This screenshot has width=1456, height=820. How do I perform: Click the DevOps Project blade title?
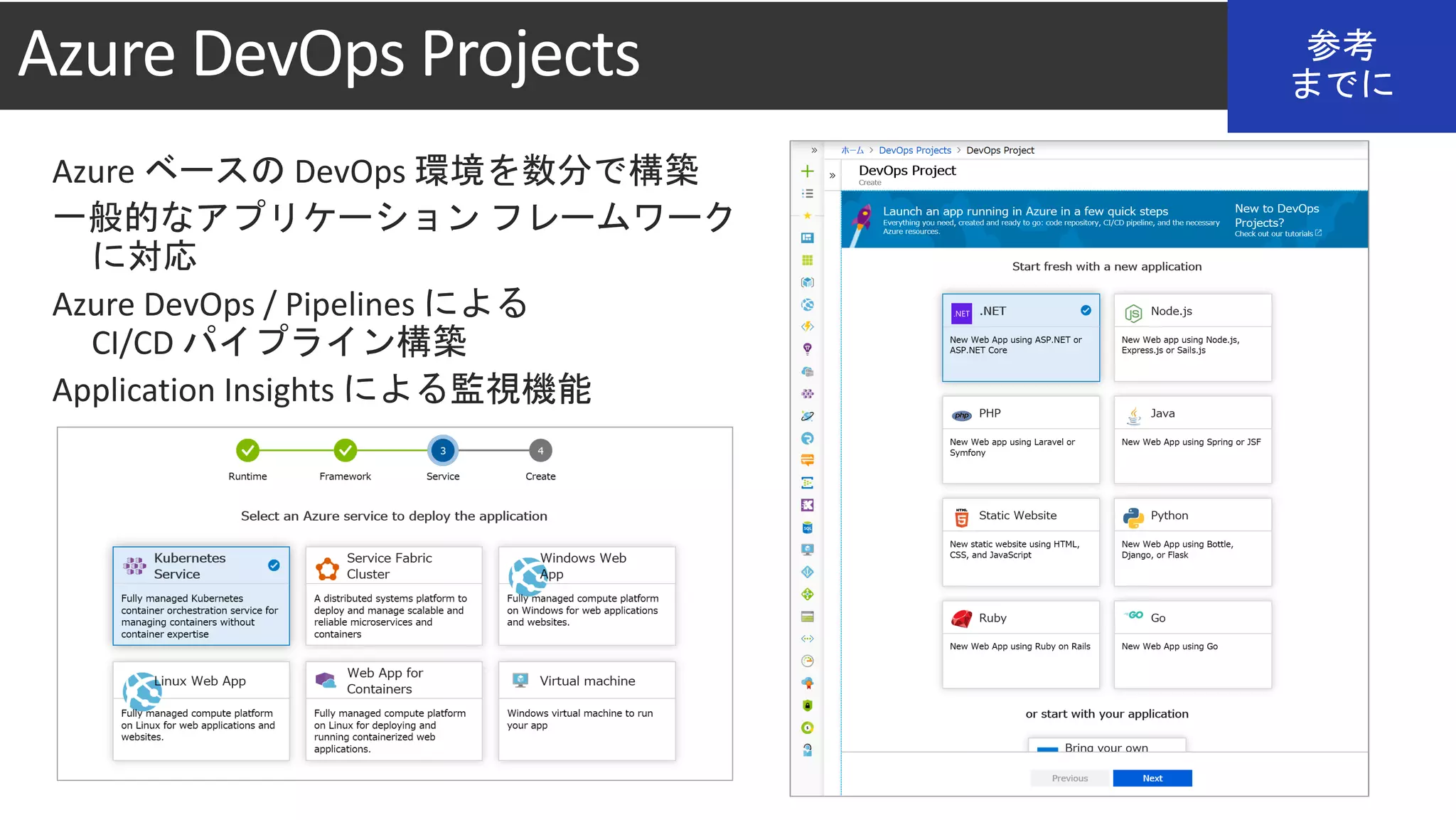(907, 171)
